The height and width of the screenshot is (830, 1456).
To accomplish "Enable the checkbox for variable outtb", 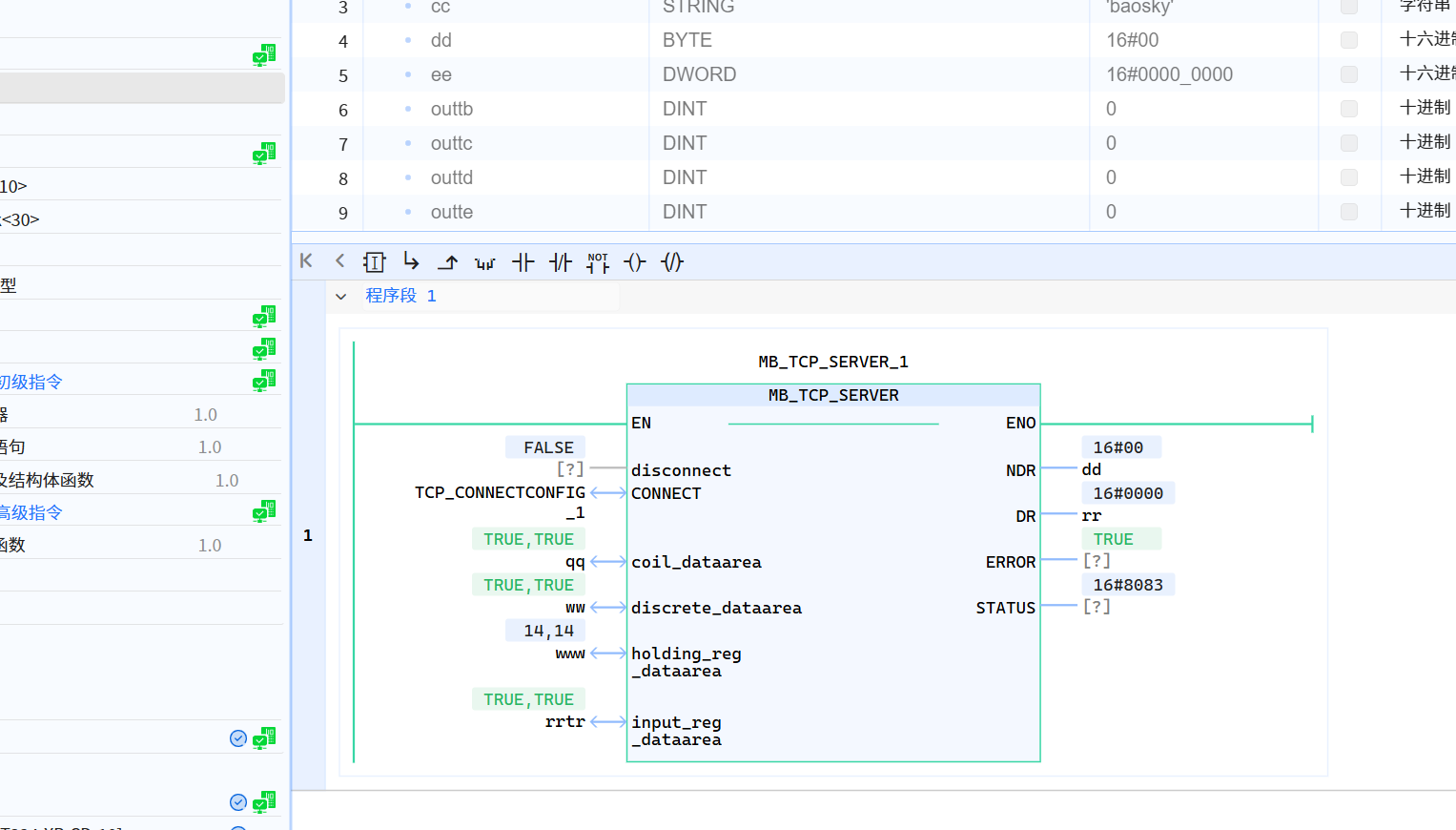I will [1348, 109].
